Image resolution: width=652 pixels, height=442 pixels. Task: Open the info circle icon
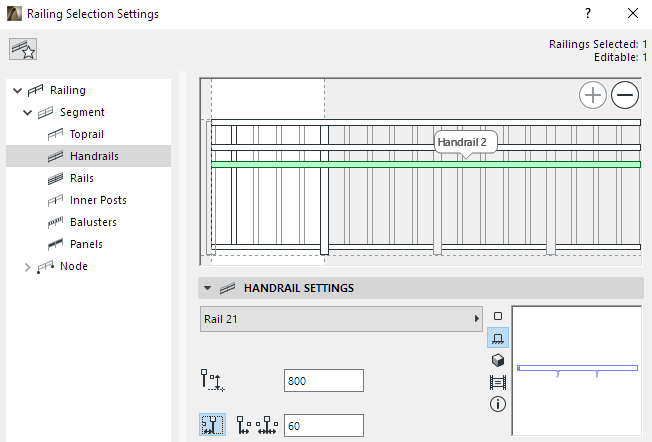pos(498,404)
